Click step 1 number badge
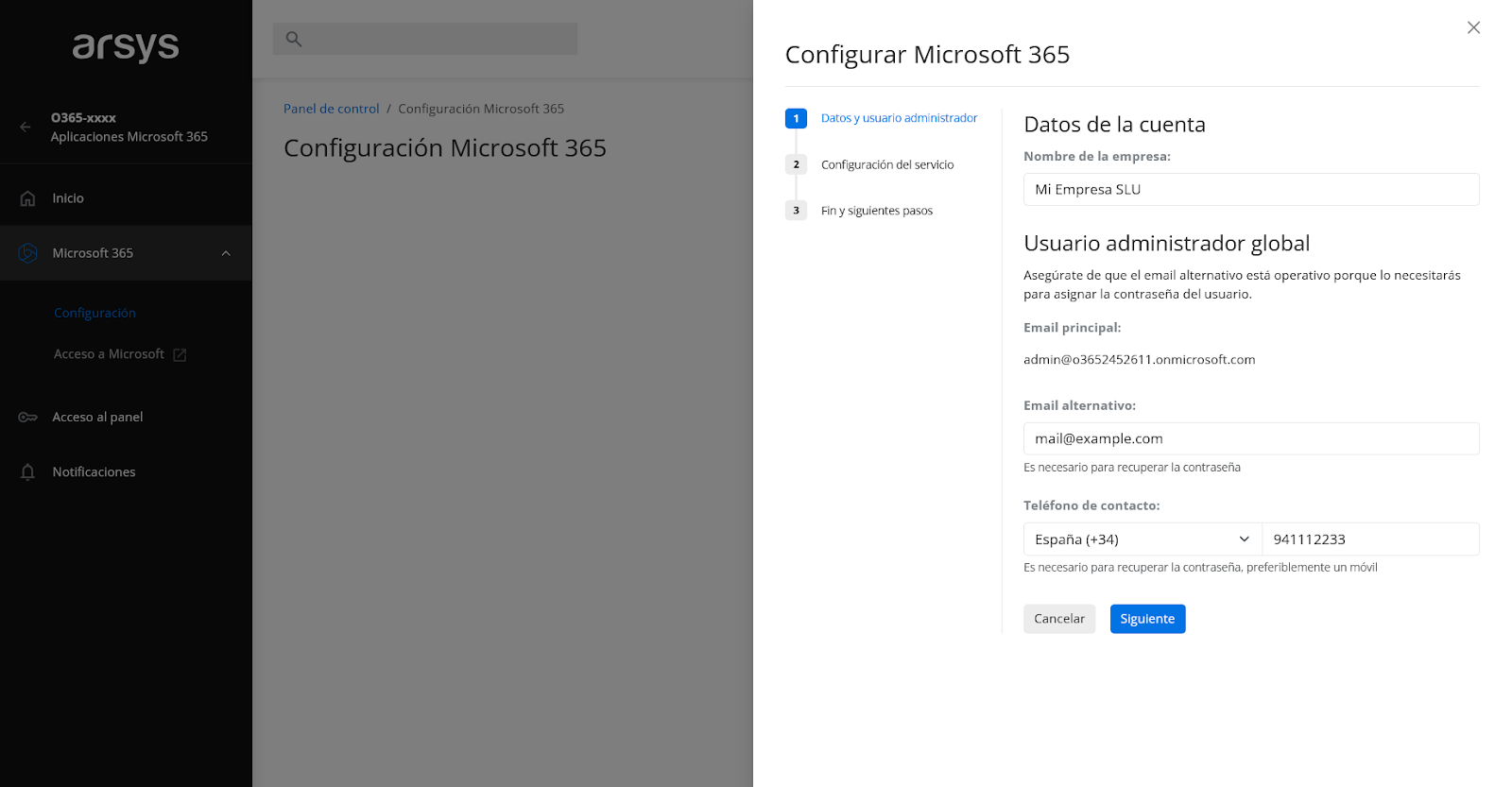The image size is (1512, 787). click(796, 118)
